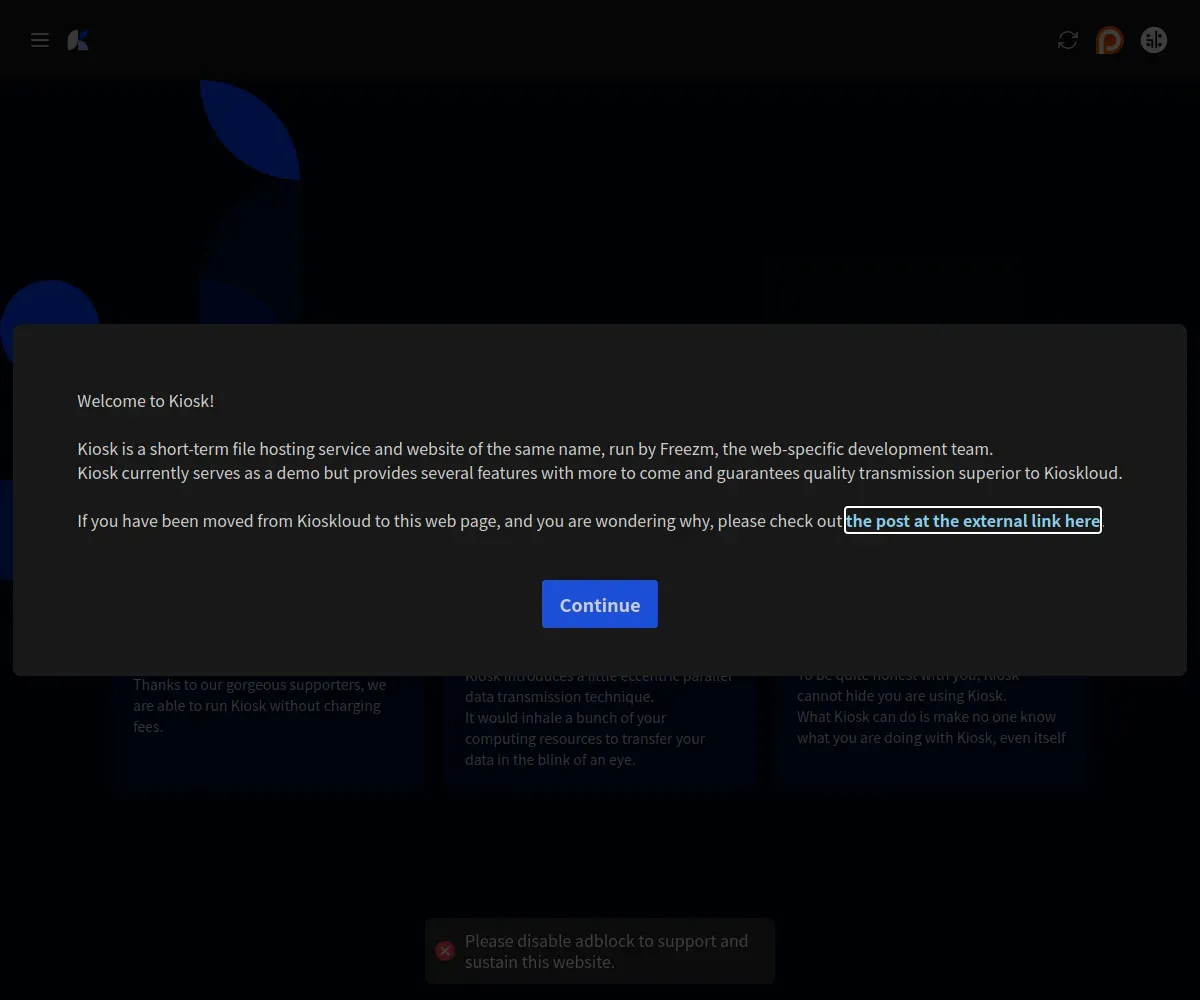Click the 'Welcome to Kiosk!' heading text
Screen dimensions: 1200x1000
click(x=146, y=401)
